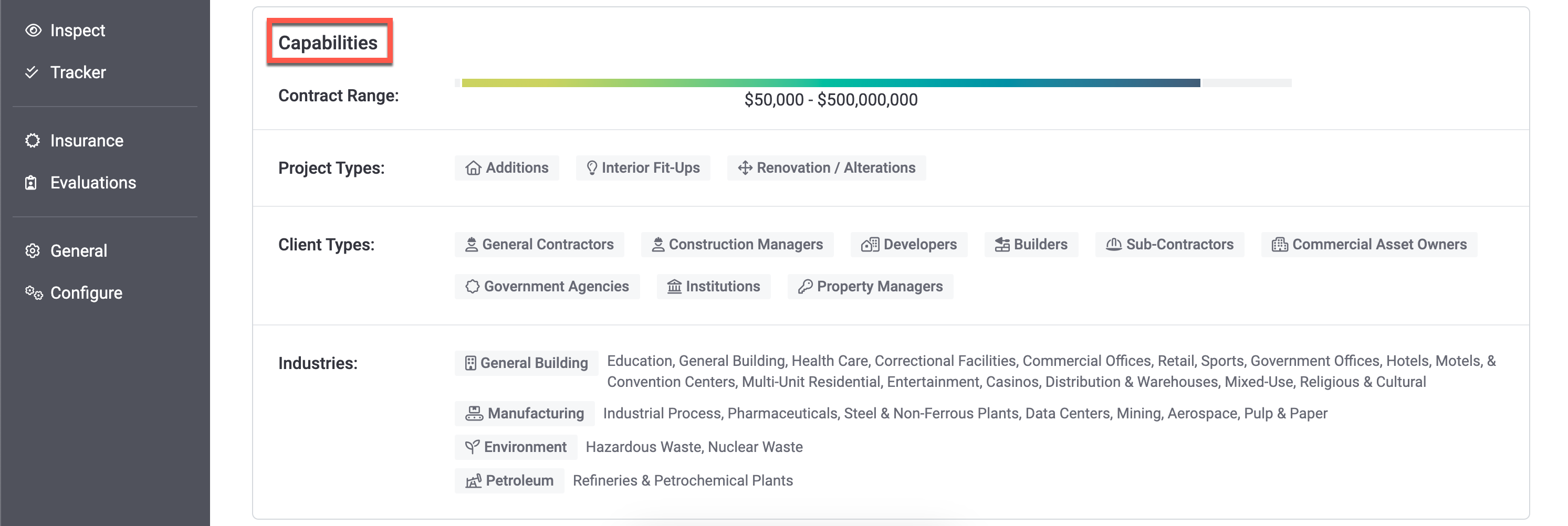Go to the Evaluations section
1568x526 pixels.
click(x=92, y=183)
